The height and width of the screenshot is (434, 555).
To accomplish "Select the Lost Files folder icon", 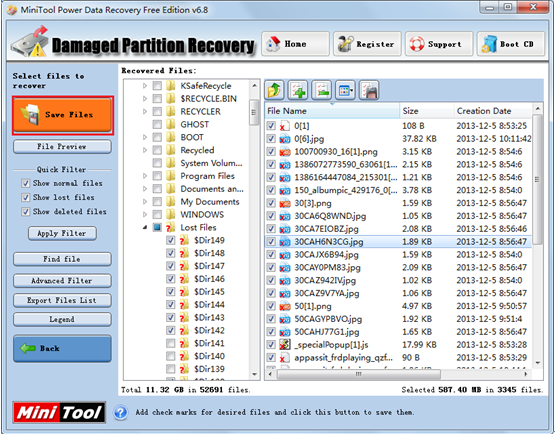I will click(171, 227).
